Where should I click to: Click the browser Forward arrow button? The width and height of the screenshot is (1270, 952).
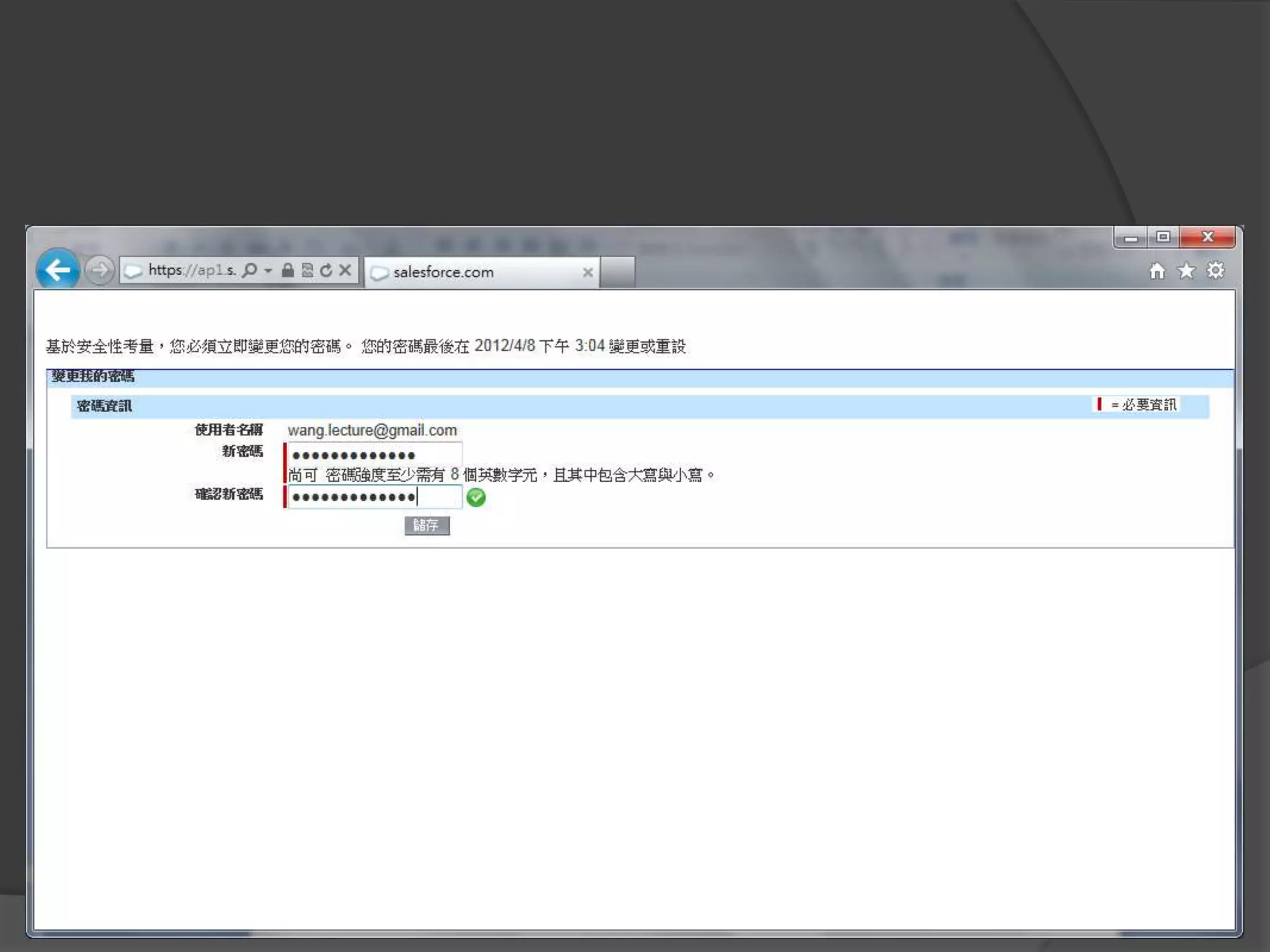[x=99, y=270]
